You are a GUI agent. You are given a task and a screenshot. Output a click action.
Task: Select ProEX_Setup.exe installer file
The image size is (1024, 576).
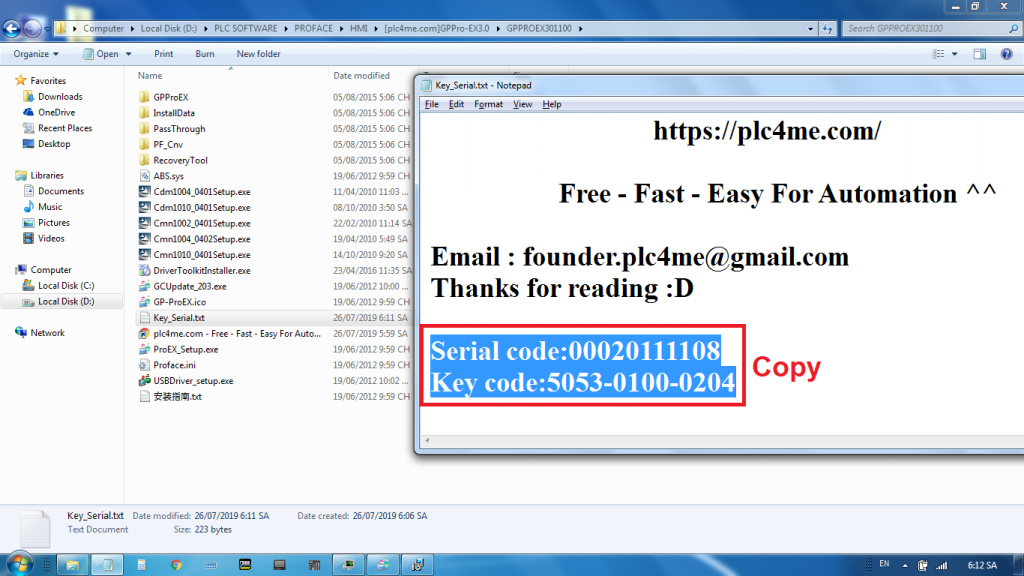click(x=185, y=349)
